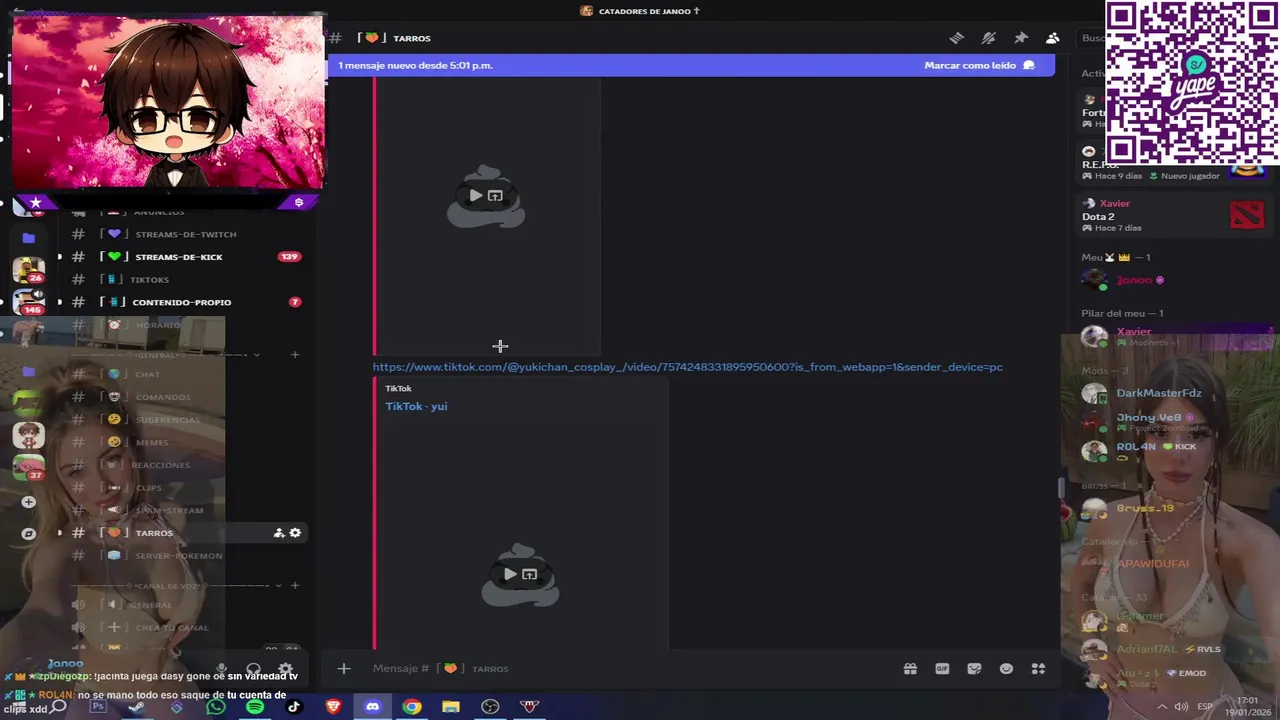Click the attachment plus button in the message box

coord(343,668)
